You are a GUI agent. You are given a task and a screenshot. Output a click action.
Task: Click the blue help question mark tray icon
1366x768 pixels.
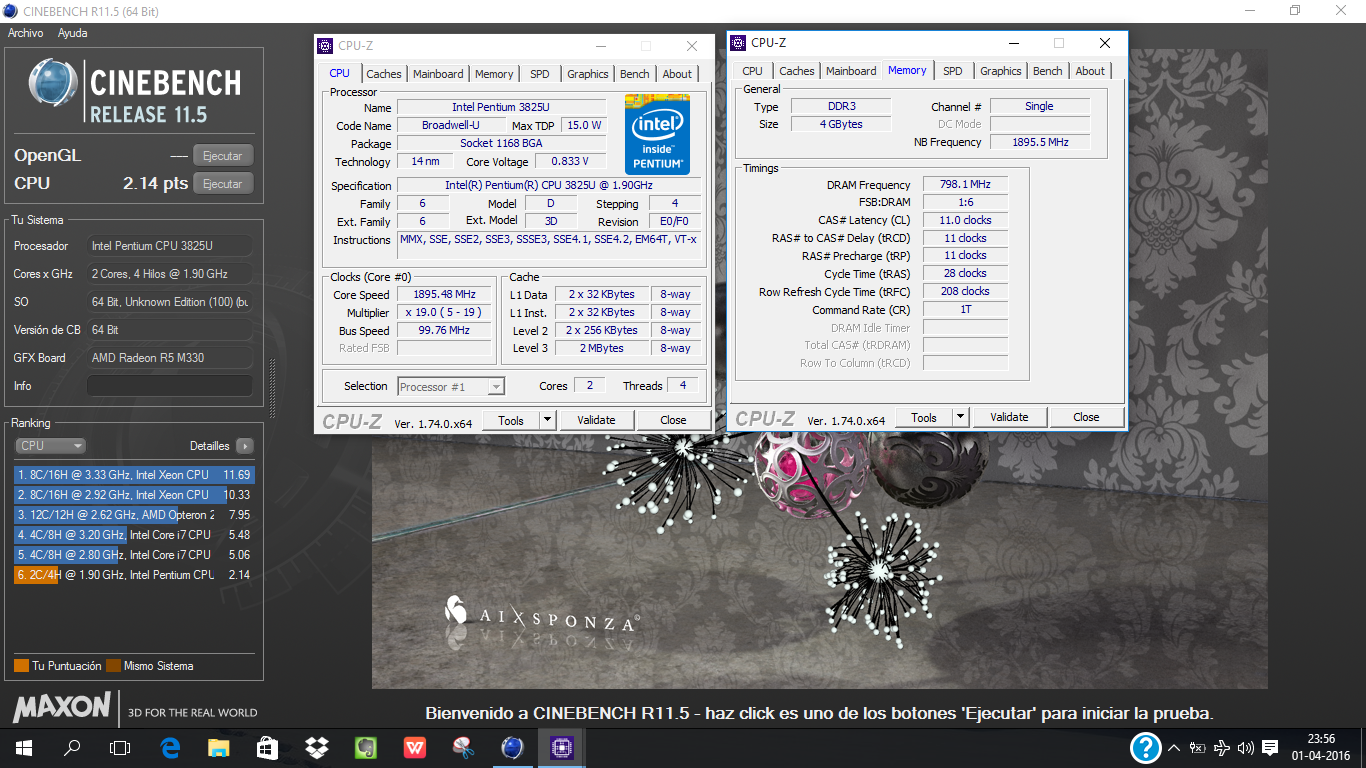(x=1146, y=747)
